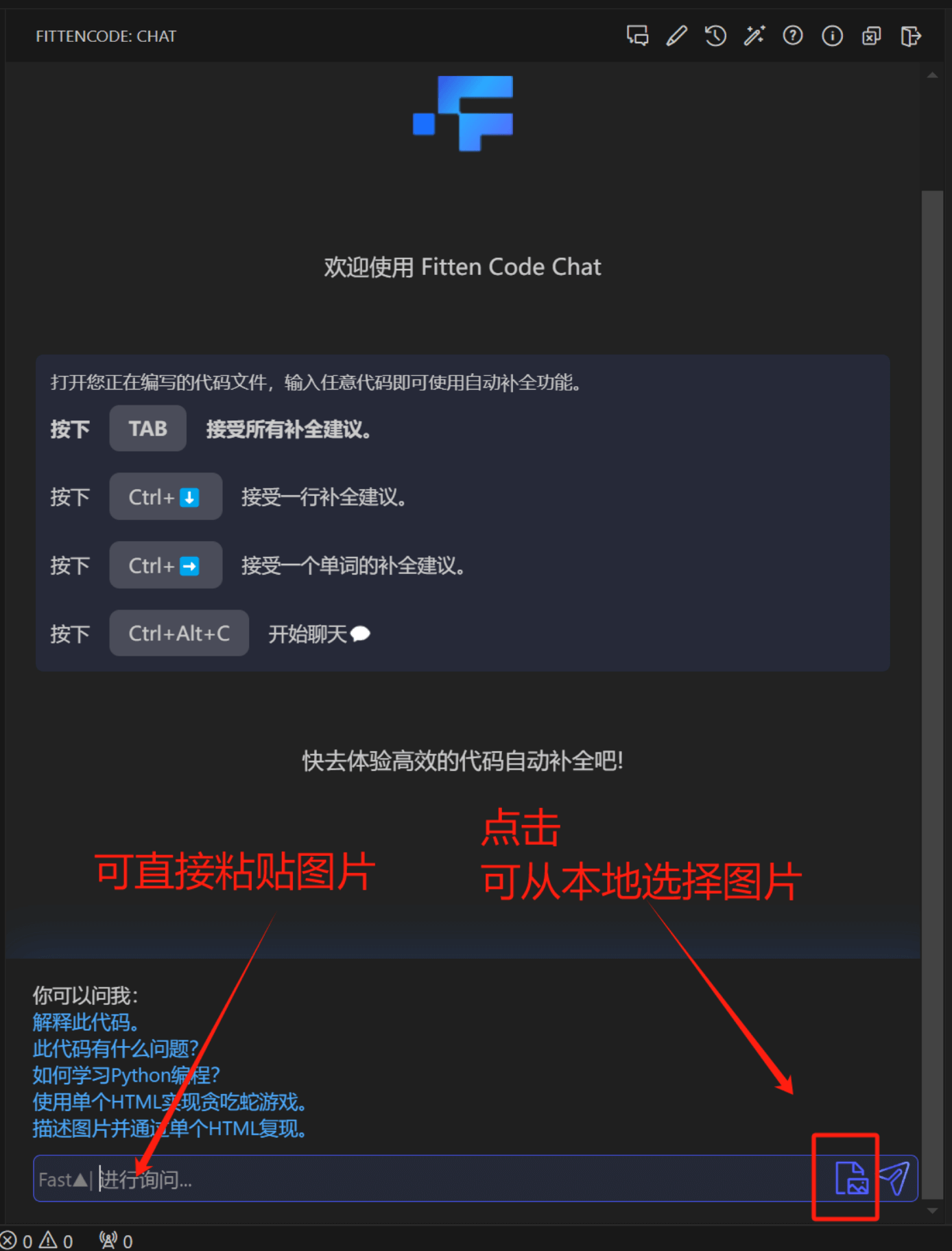Click the logout door icon

point(911,36)
